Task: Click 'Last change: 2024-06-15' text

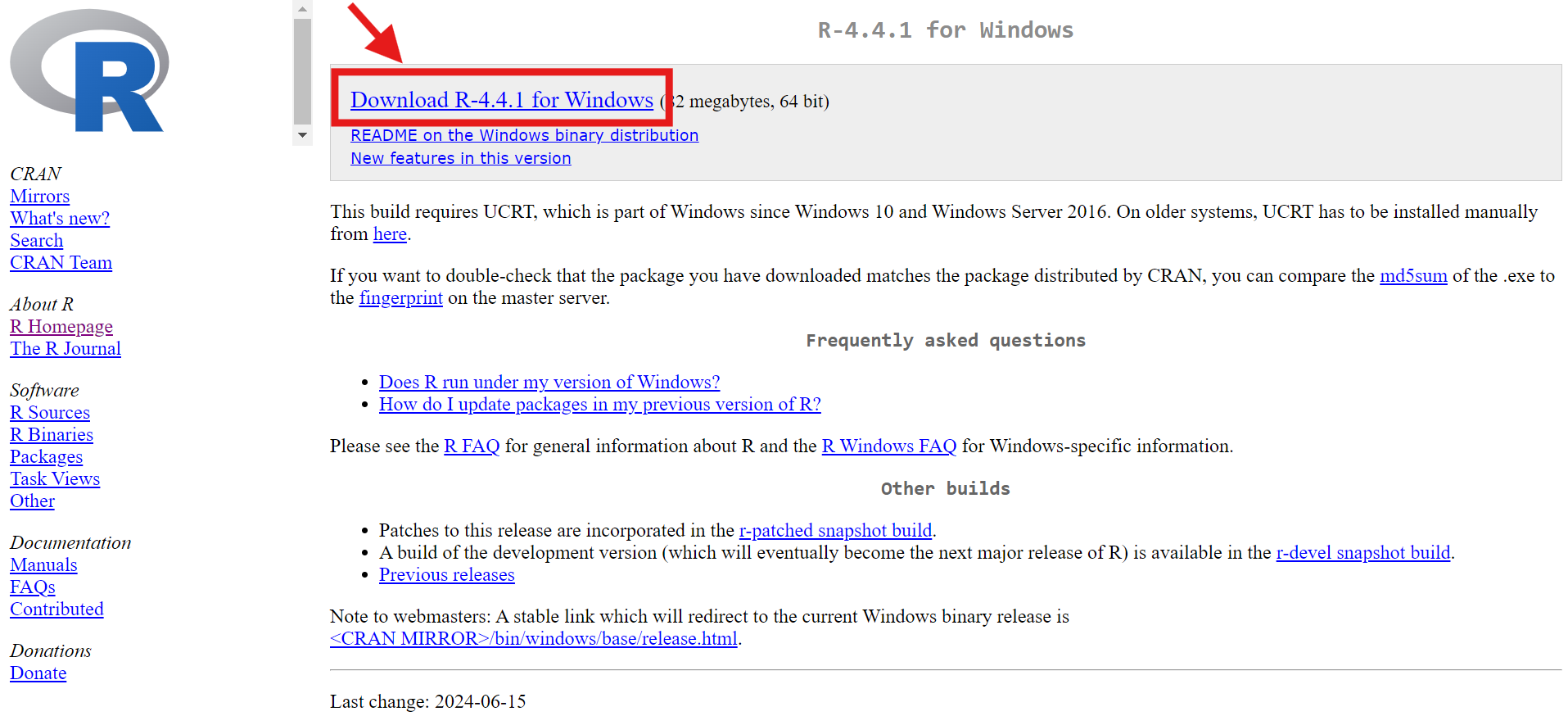Action: [x=427, y=702]
